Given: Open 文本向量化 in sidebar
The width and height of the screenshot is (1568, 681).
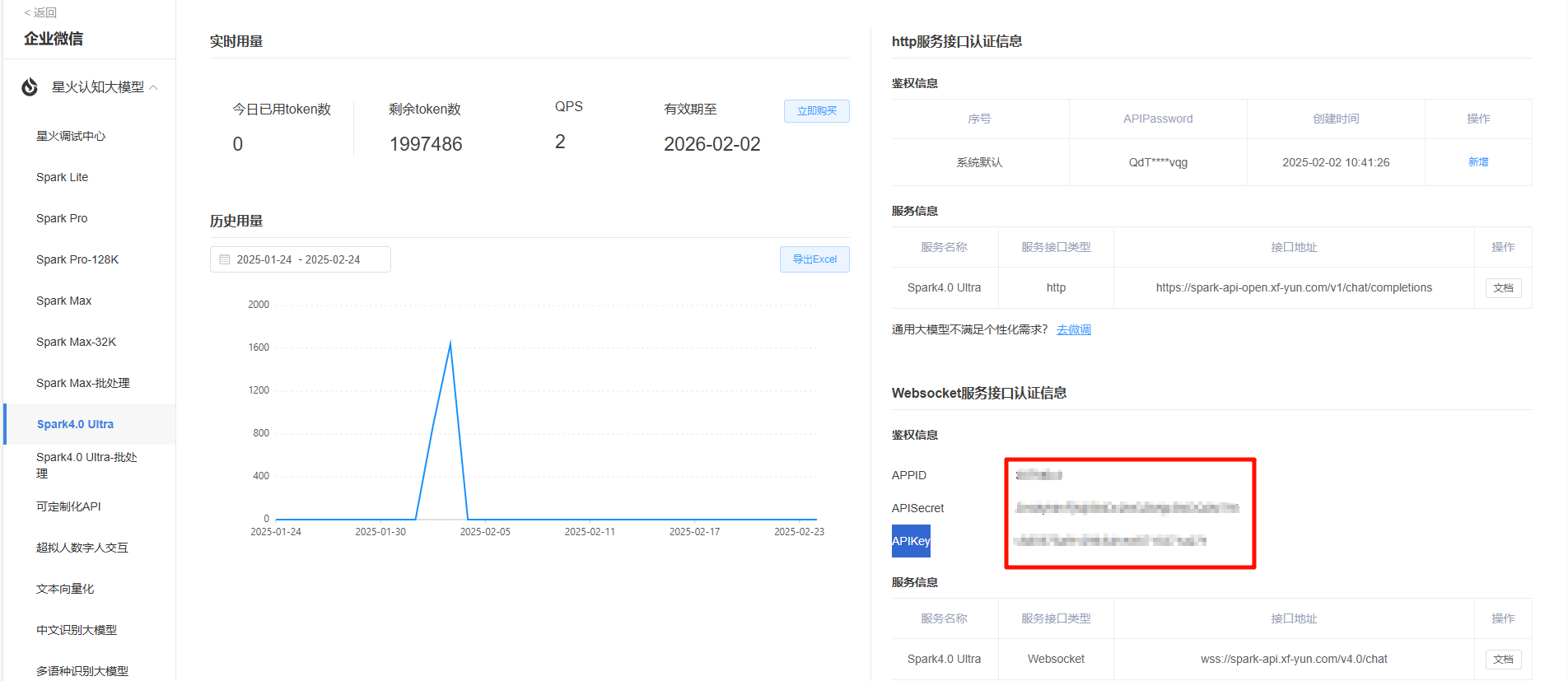Looking at the screenshot, I should point(65,589).
